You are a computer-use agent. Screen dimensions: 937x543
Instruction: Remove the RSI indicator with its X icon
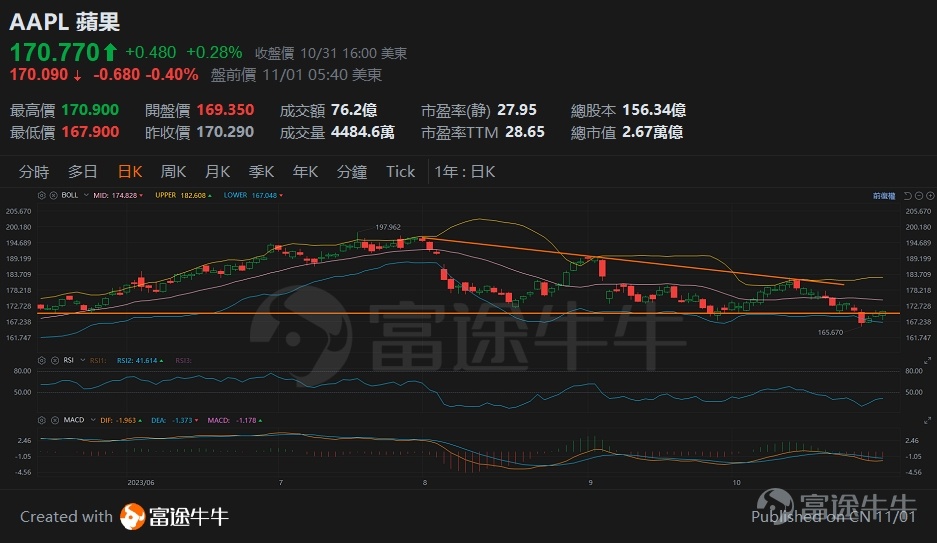[x=54, y=360]
